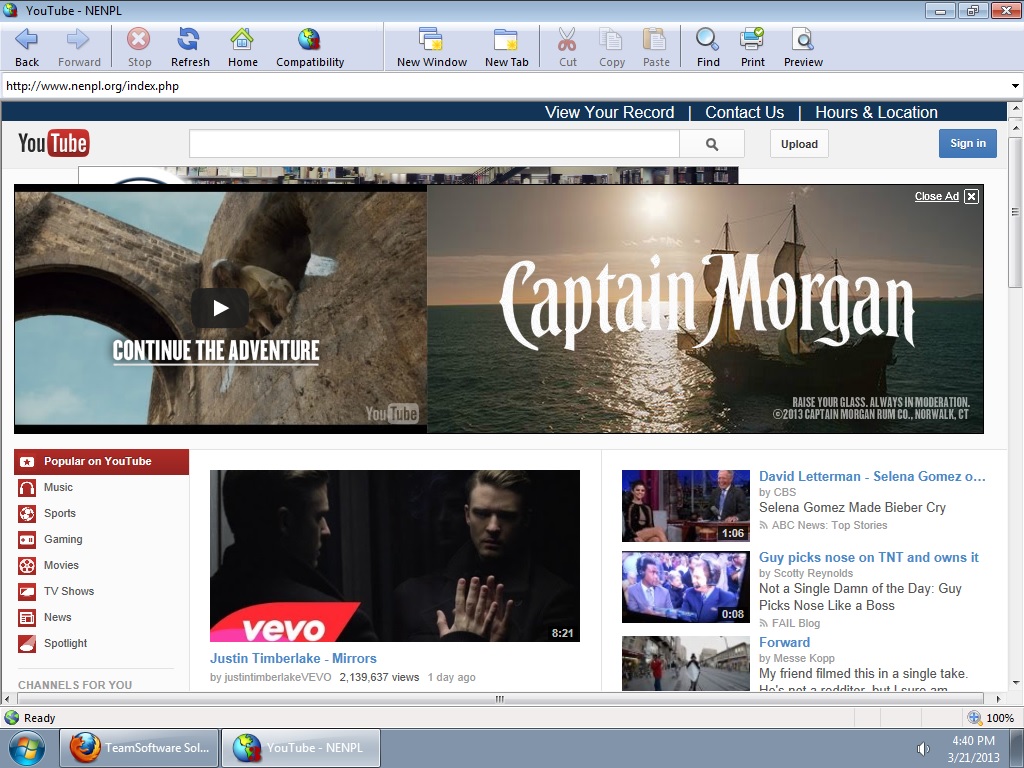Open News category in sidebar

[57, 617]
